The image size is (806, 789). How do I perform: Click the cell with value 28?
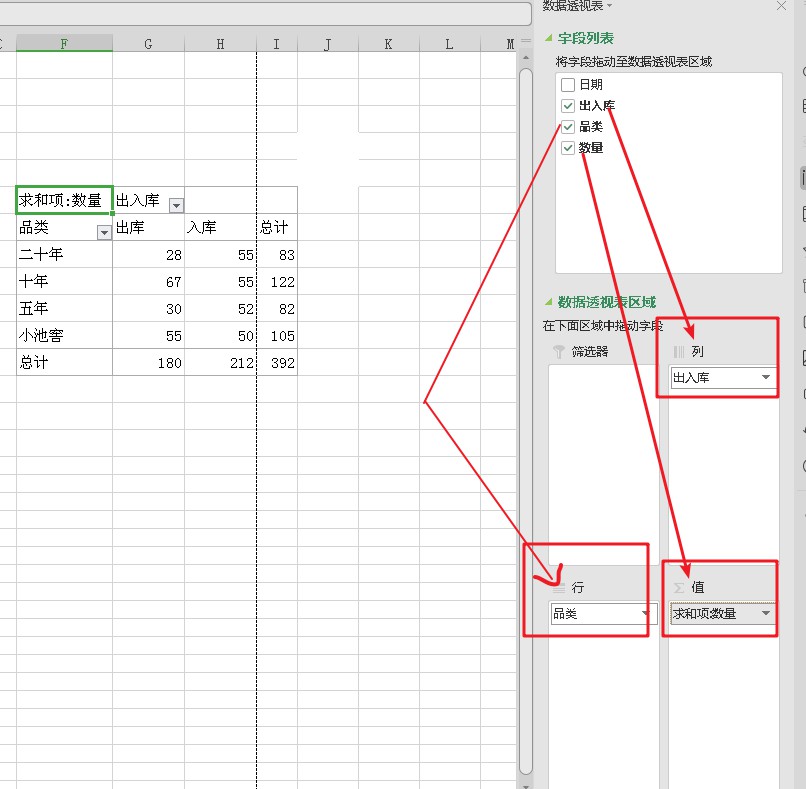click(x=148, y=254)
